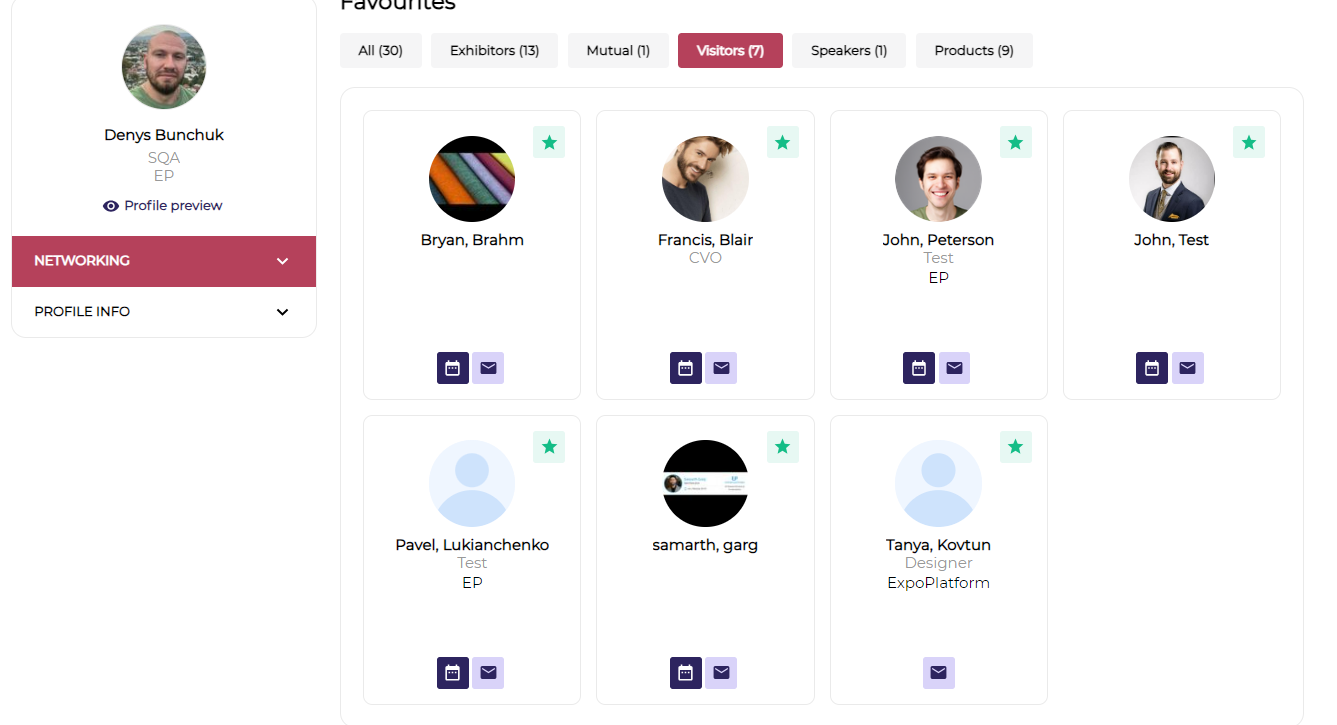Switch to the Exhibitors (13) tab

click(494, 51)
